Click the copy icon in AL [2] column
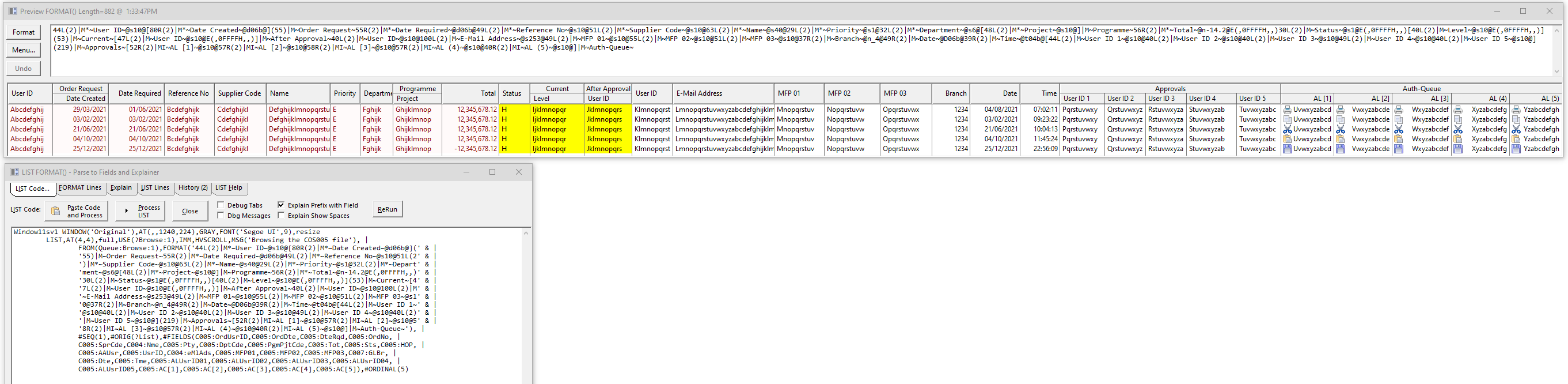Image resolution: width=1568 pixels, height=384 pixels. pos(1341,120)
